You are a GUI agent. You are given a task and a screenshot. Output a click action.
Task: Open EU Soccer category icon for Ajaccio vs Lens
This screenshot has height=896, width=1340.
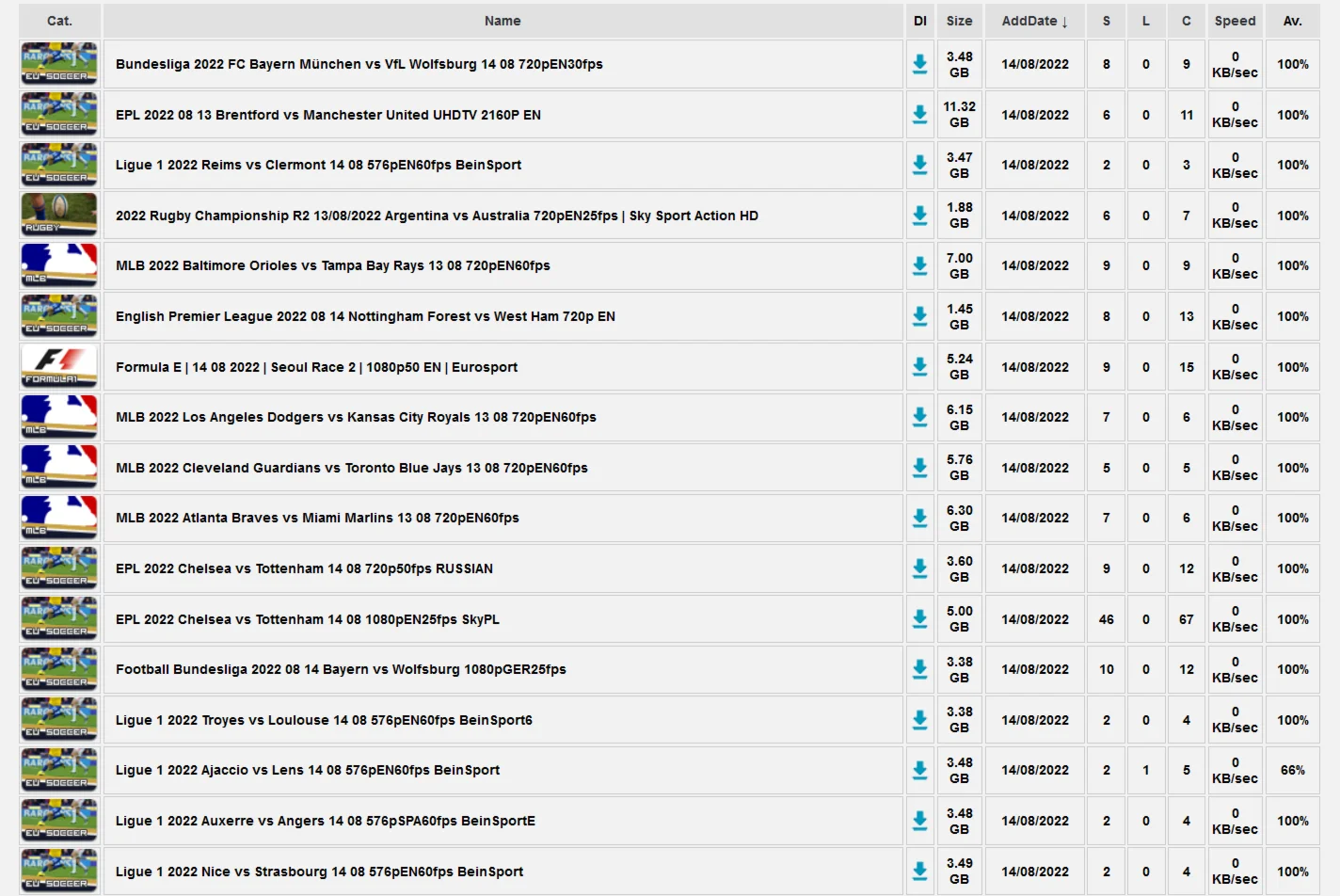click(x=59, y=770)
